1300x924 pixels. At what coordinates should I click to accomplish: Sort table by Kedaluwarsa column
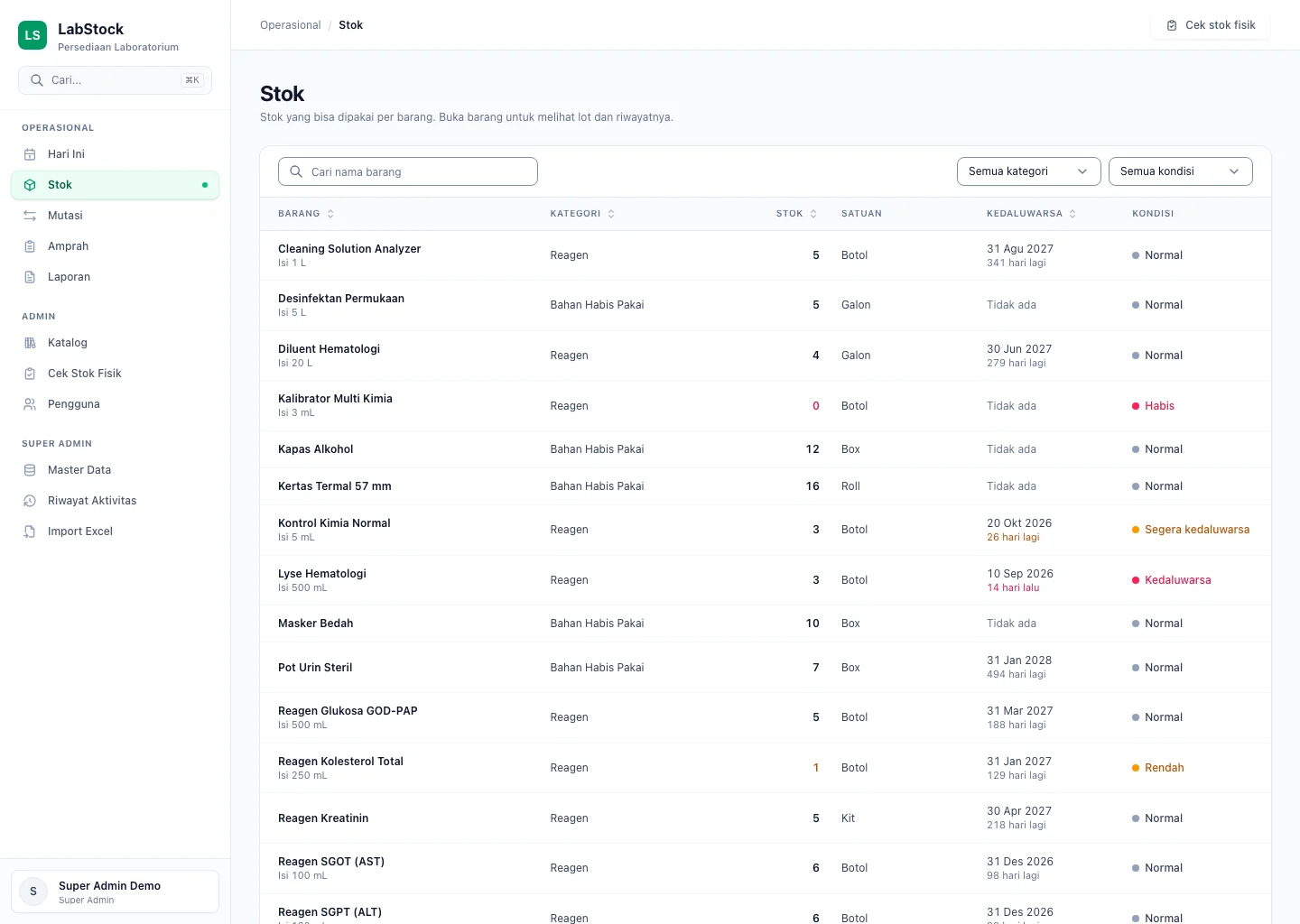pyautogui.click(x=1031, y=214)
